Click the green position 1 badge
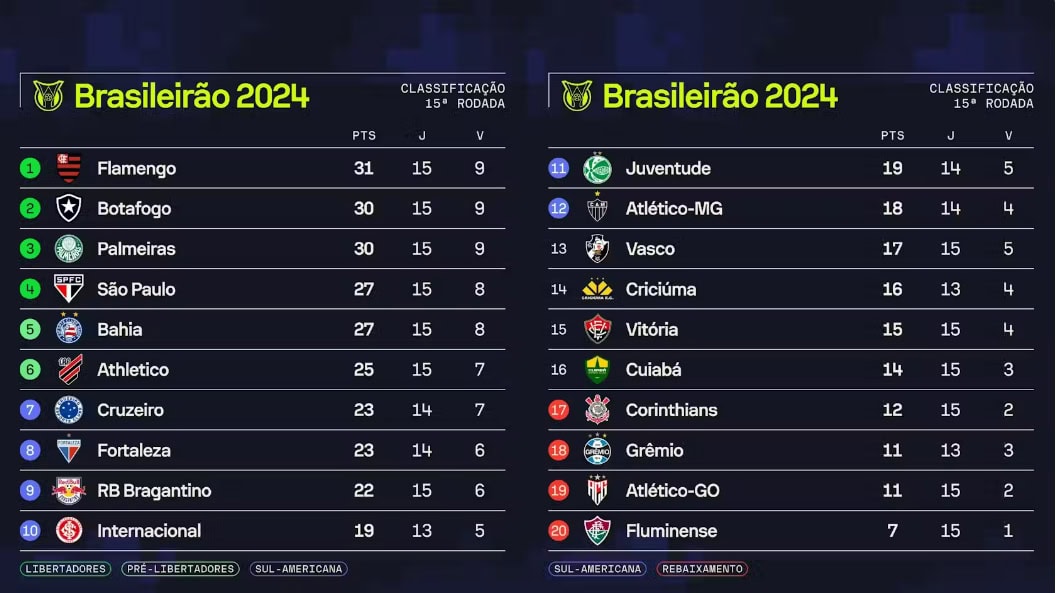The width and height of the screenshot is (1057, 593). tap(30, 168)
